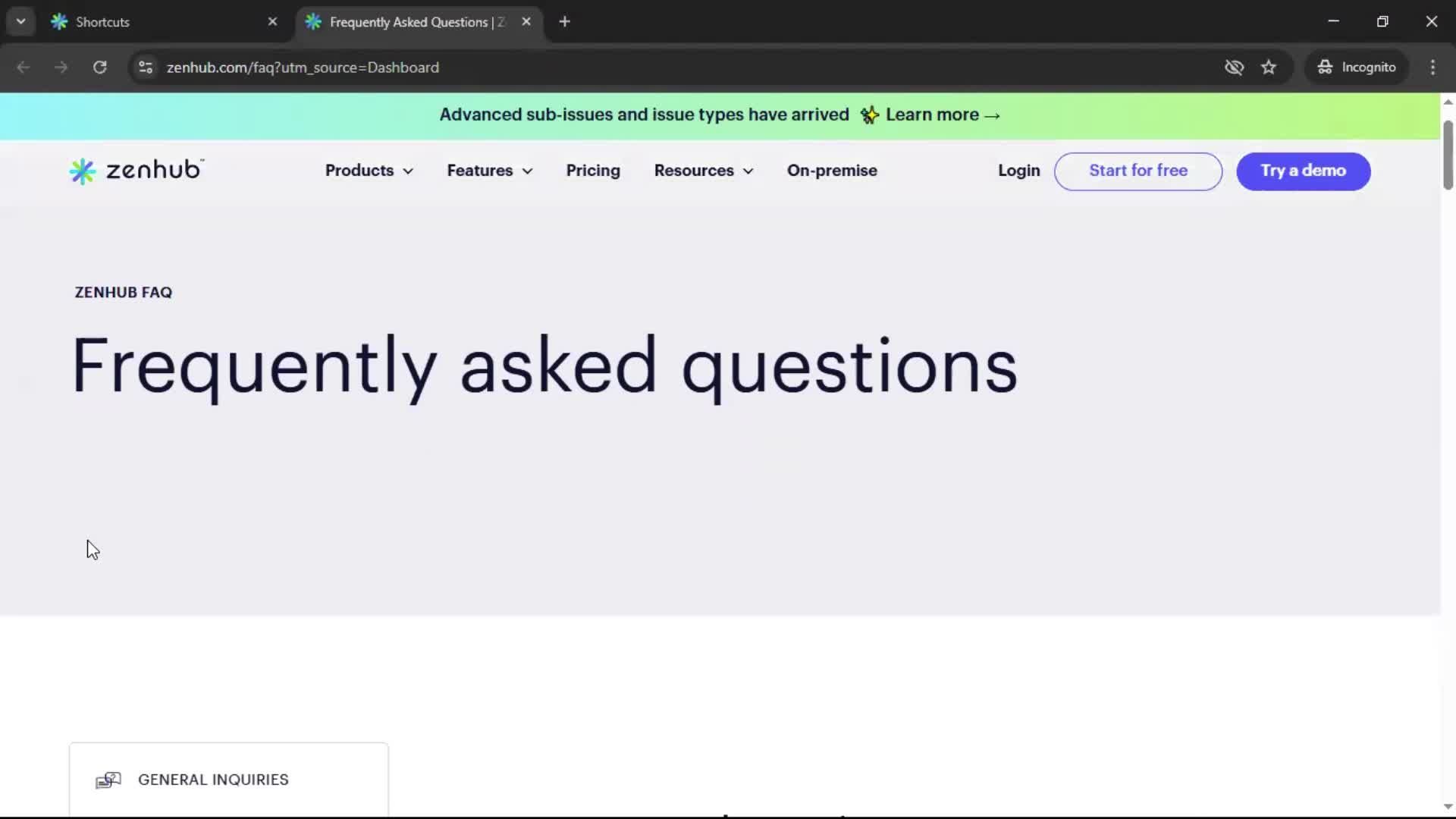Click the Incognito profile icon
This screenshot has height=819, width=1456.
coord(1324,67)
